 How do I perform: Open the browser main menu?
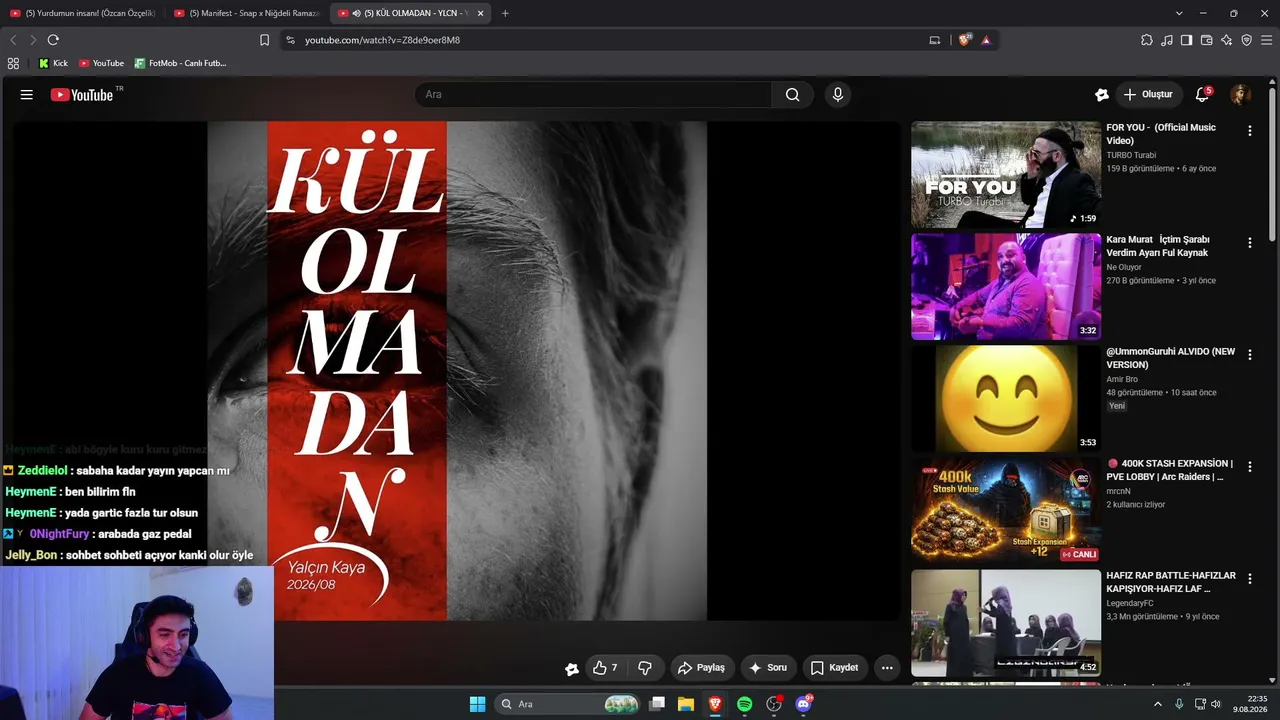pyautogui.click(x=1266, y=40)
